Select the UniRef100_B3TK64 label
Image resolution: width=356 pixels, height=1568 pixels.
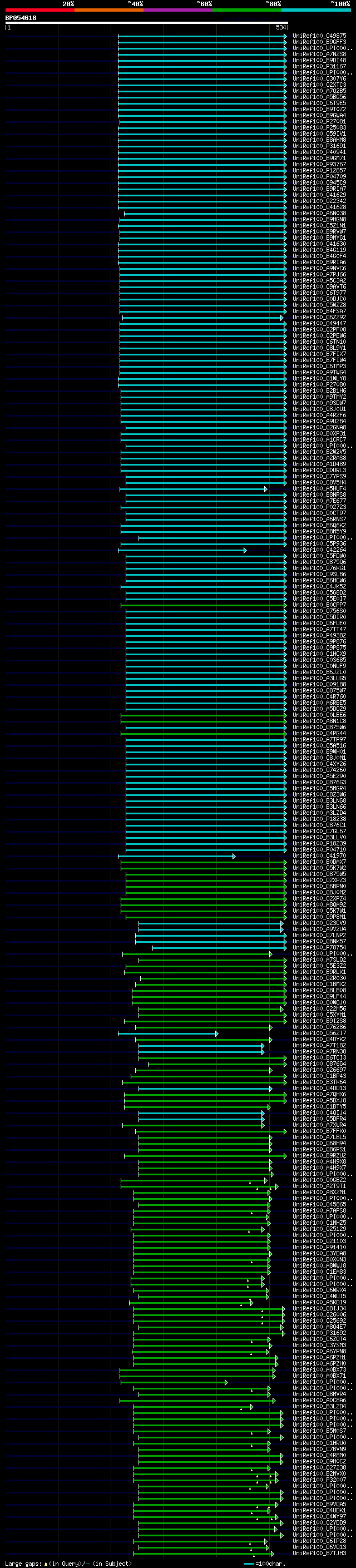(319, 1082)
